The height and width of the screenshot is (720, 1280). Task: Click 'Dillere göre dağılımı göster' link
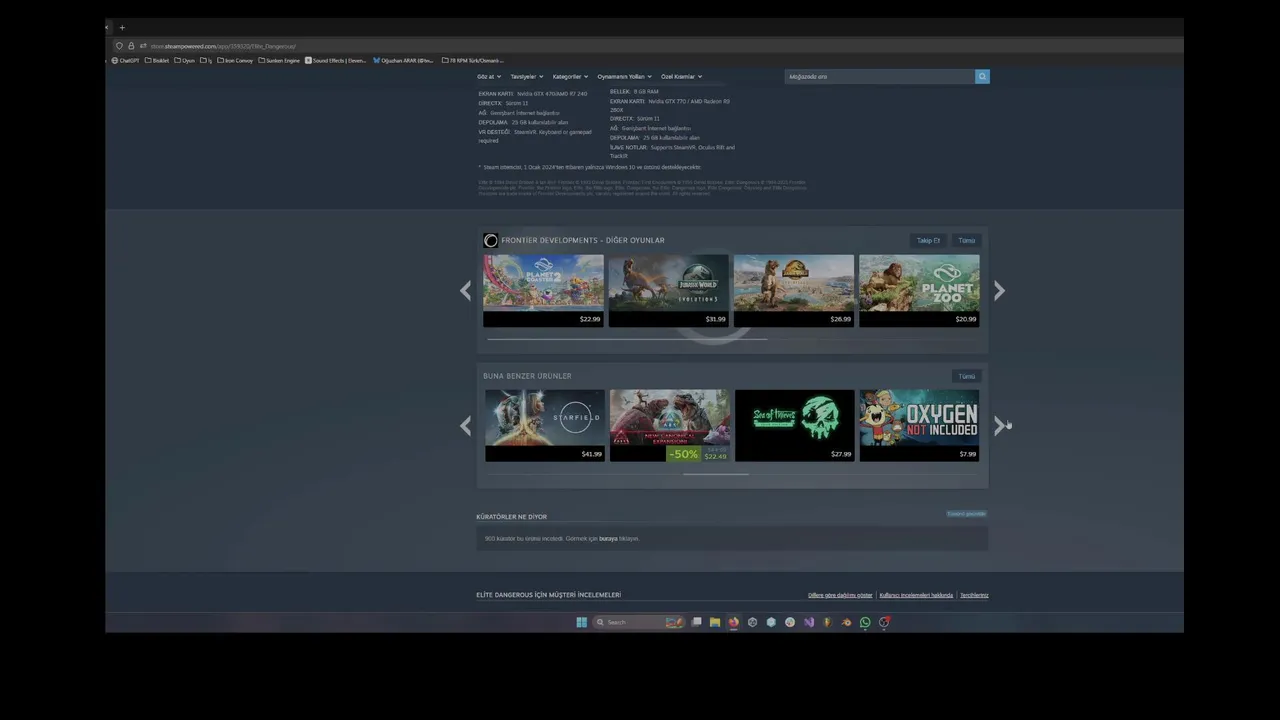840,595
